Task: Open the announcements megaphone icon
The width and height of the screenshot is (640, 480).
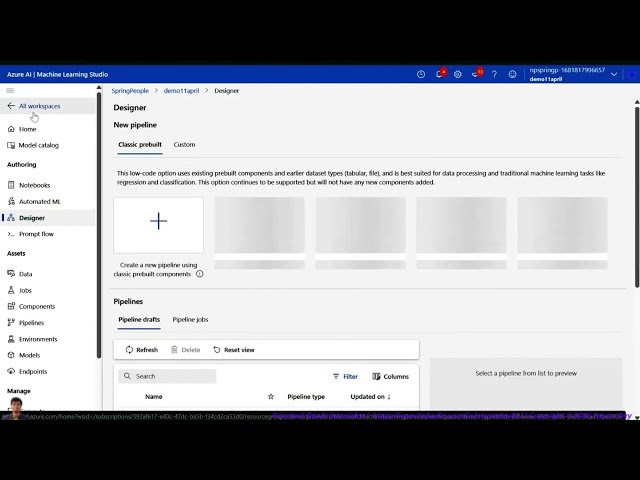Action: click(x=476, y=74)
